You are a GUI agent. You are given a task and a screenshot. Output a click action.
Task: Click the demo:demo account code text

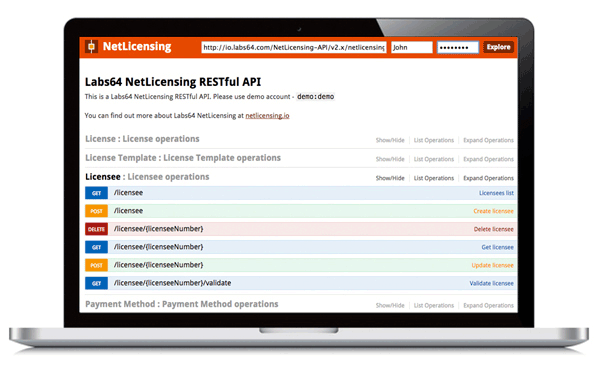tap(316, 97)
